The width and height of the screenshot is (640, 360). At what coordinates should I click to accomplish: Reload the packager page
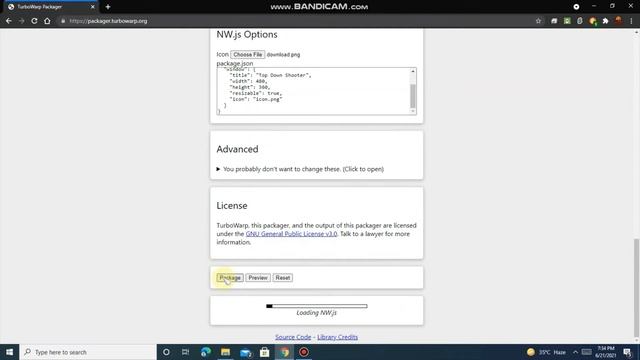tap(34, 21)
